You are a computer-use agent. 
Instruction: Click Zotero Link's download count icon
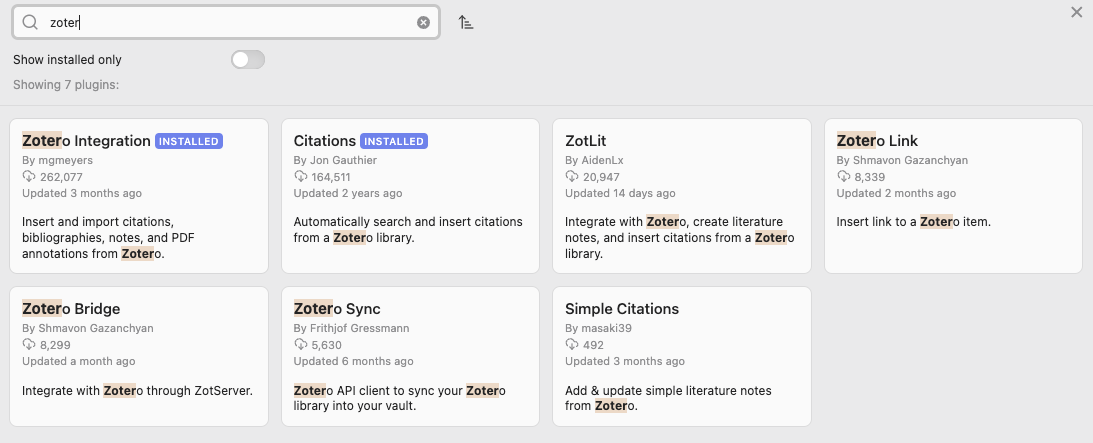[x=844, y=177]
